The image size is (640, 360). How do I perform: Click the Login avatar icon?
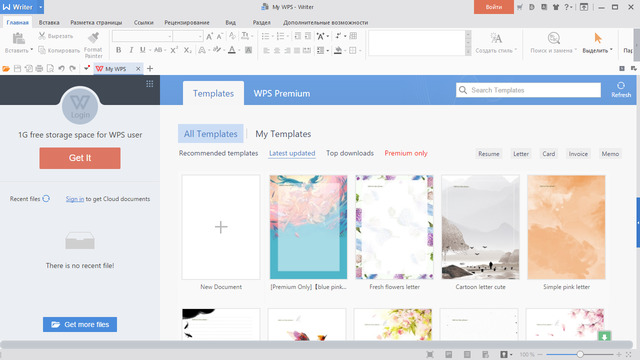[80, 106]
